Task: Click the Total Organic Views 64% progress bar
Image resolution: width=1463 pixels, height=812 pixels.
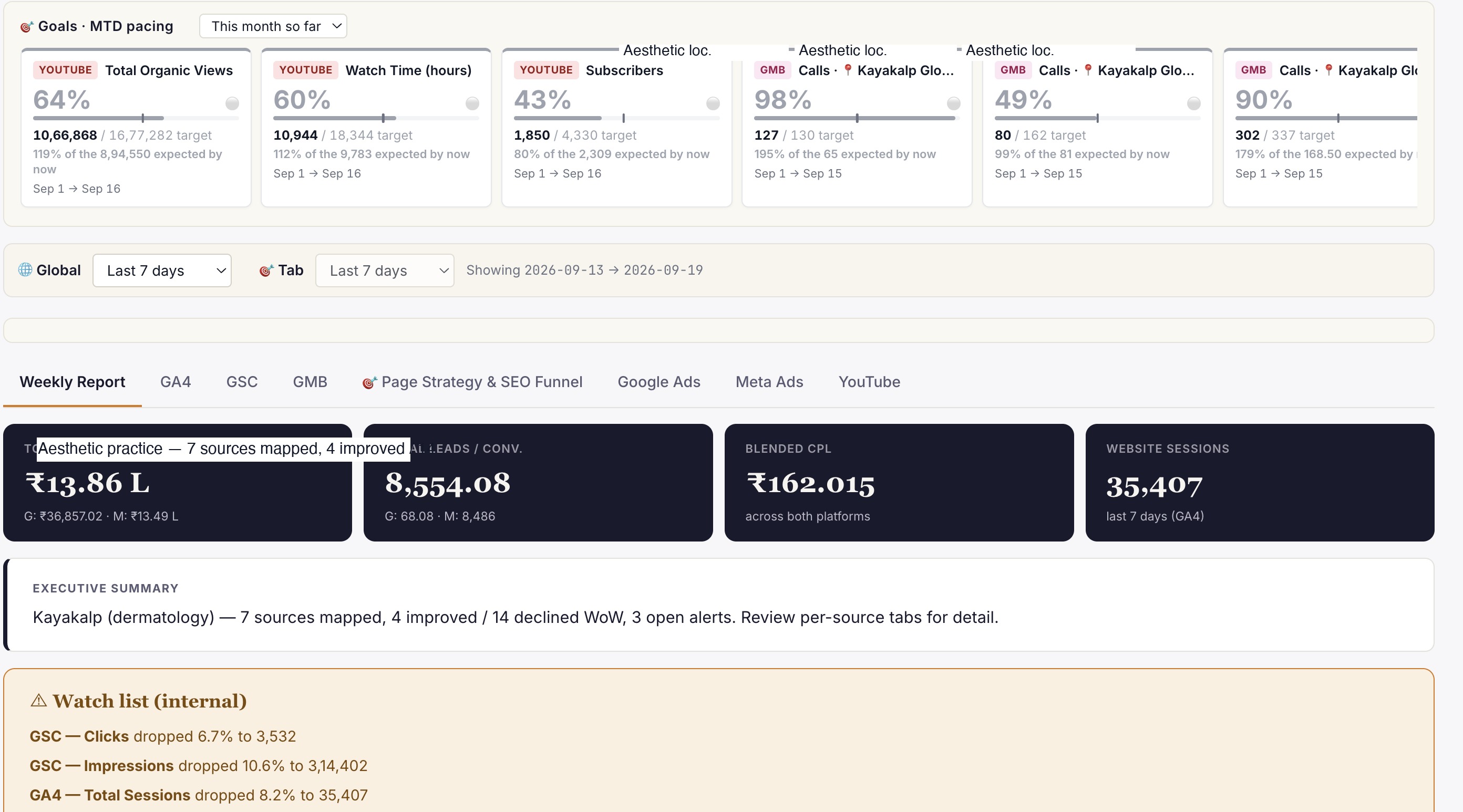Action: coord(136,118)
